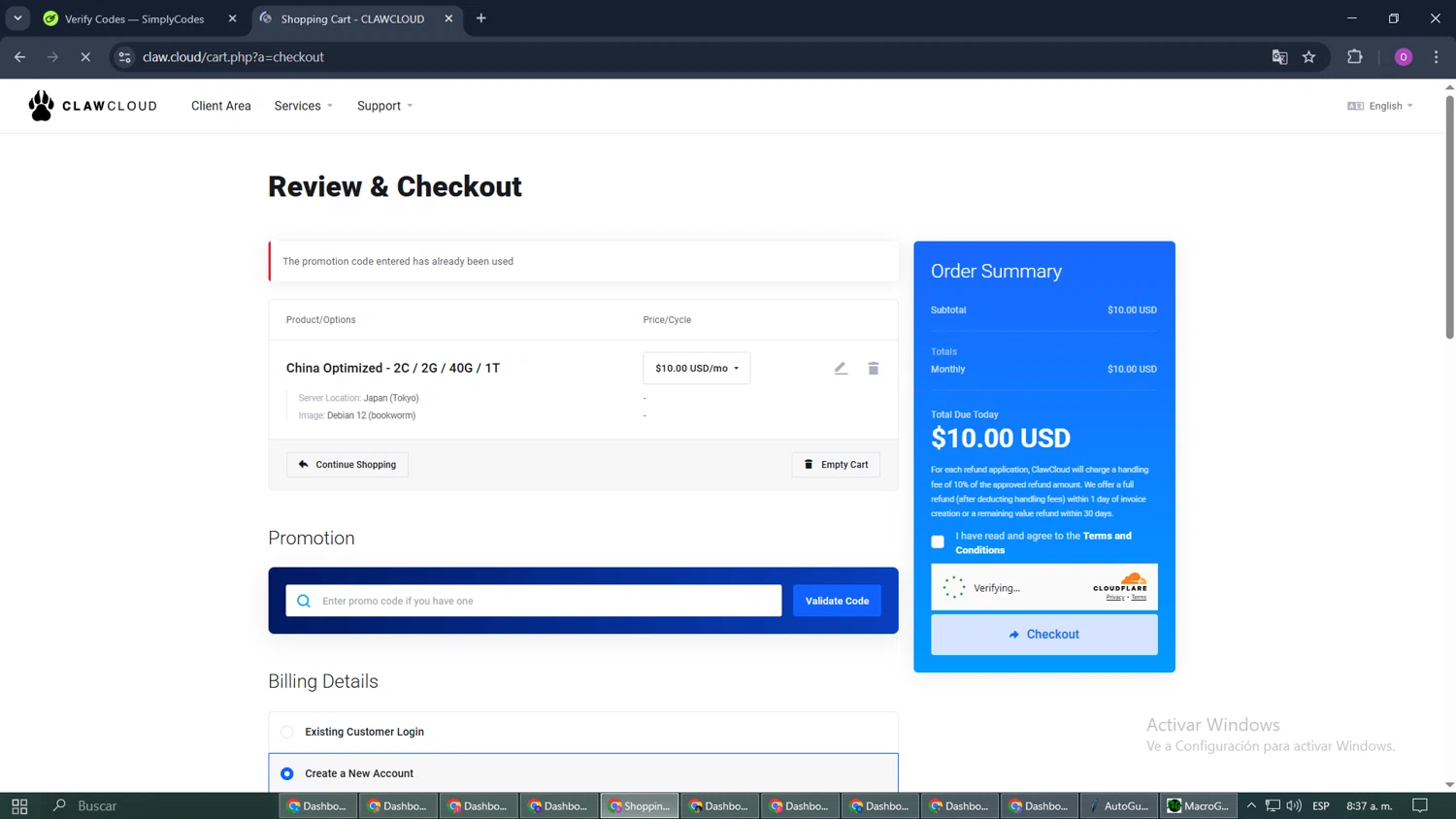Open the MacroG... taskbar app

coord(1200,806)
